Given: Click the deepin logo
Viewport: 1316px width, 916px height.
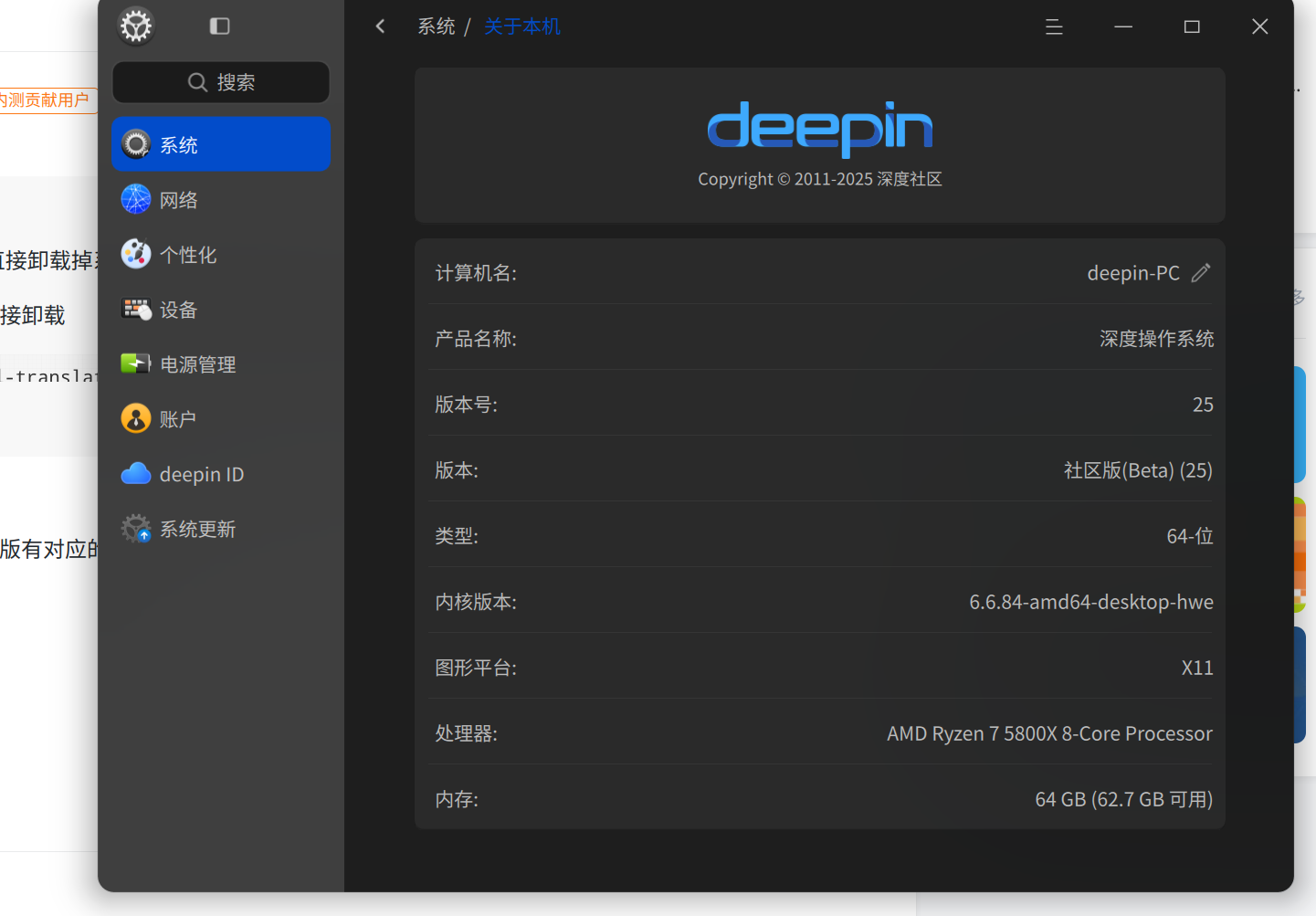Looking at the screenshot, I should click(x=820, y=128).
